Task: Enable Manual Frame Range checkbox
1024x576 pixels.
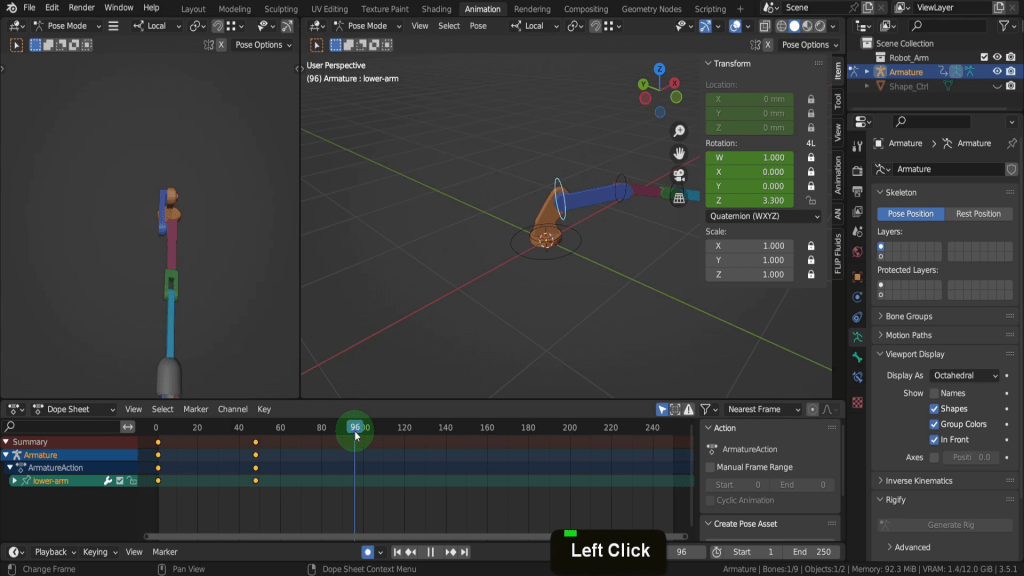Action: click(710, 467)
